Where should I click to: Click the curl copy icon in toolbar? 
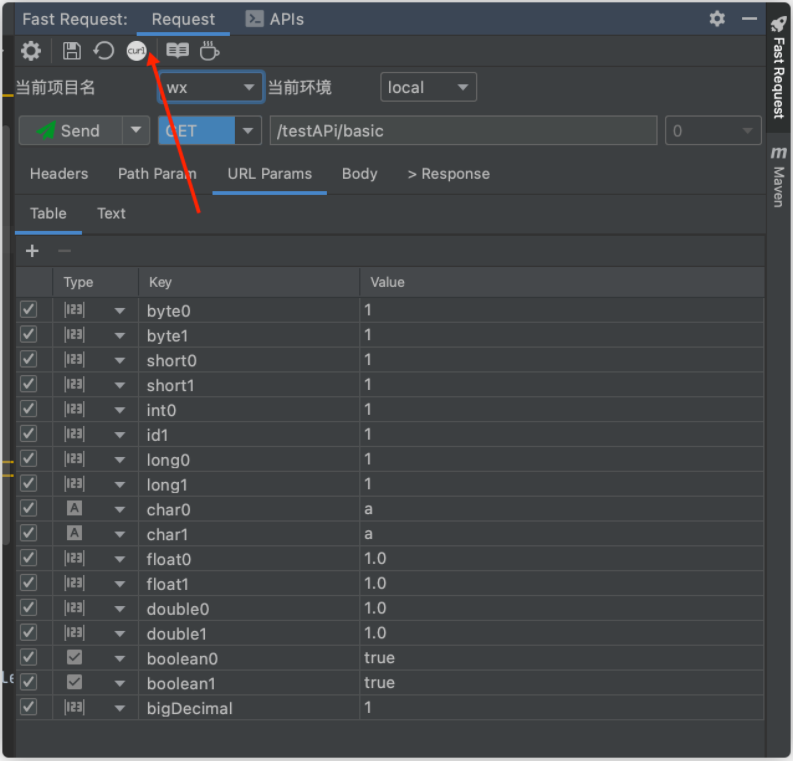(136, 51)
